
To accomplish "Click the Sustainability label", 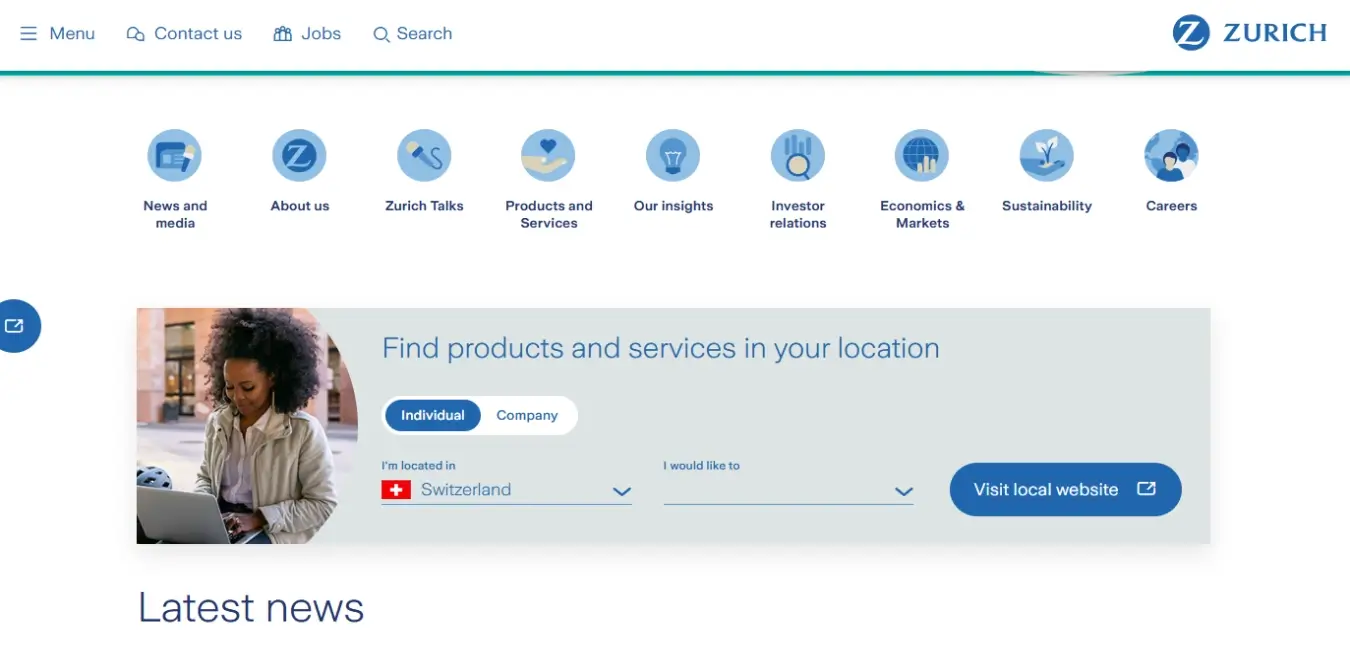I will (1047, 206).
